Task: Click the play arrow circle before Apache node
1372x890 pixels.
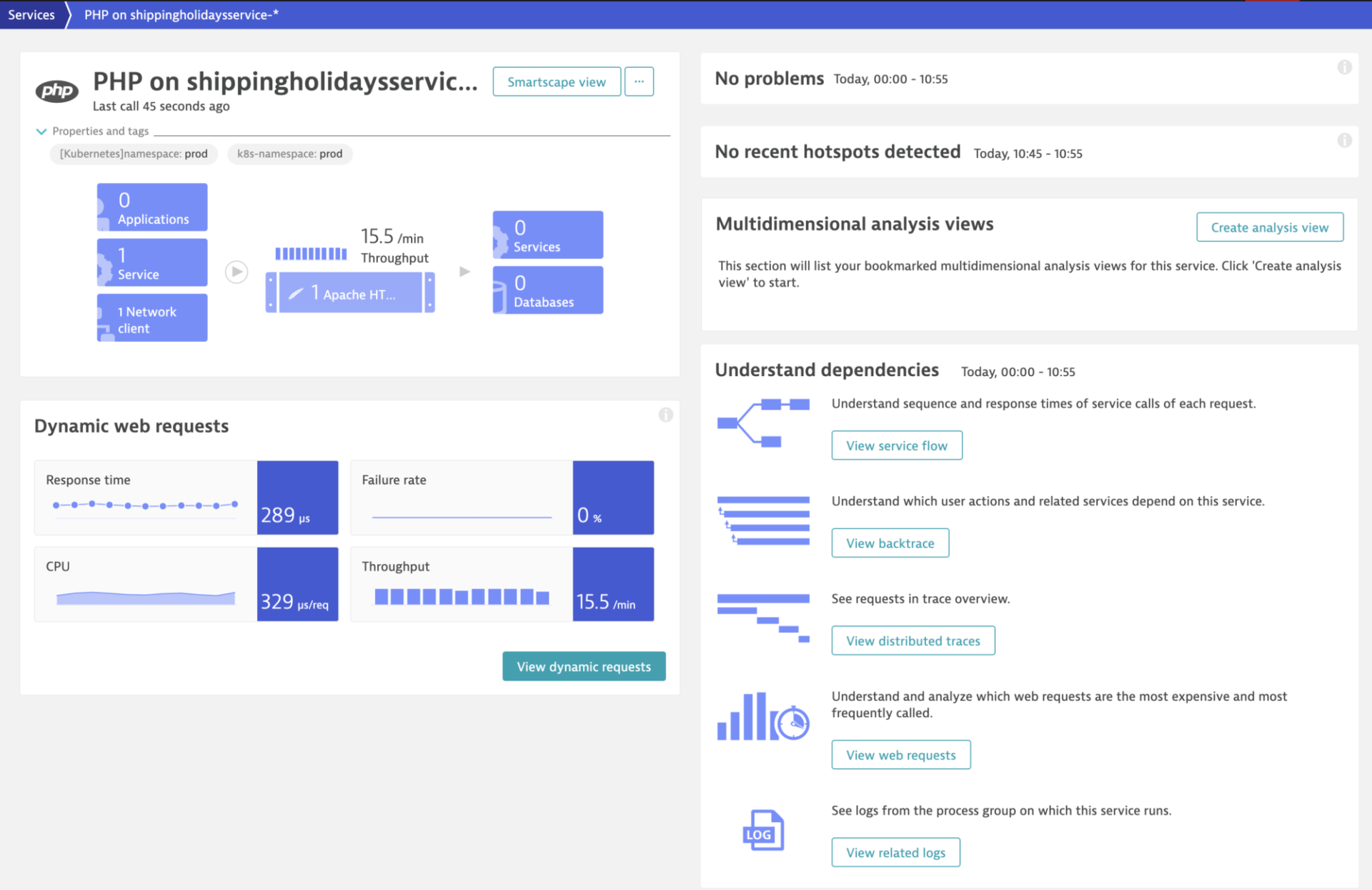Action: (x=237, y=272)
